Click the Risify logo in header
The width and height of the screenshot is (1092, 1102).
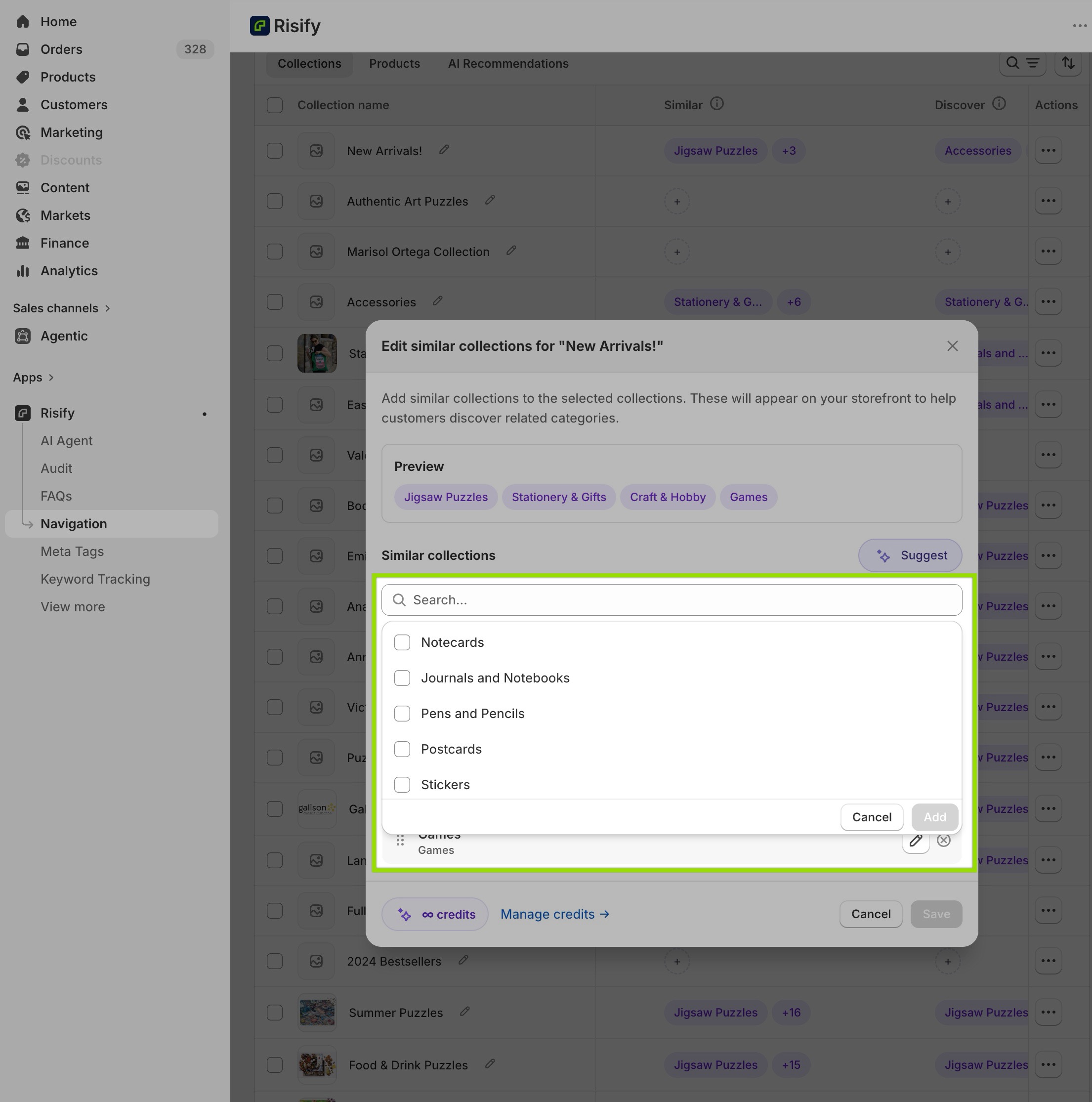(260, 26)
